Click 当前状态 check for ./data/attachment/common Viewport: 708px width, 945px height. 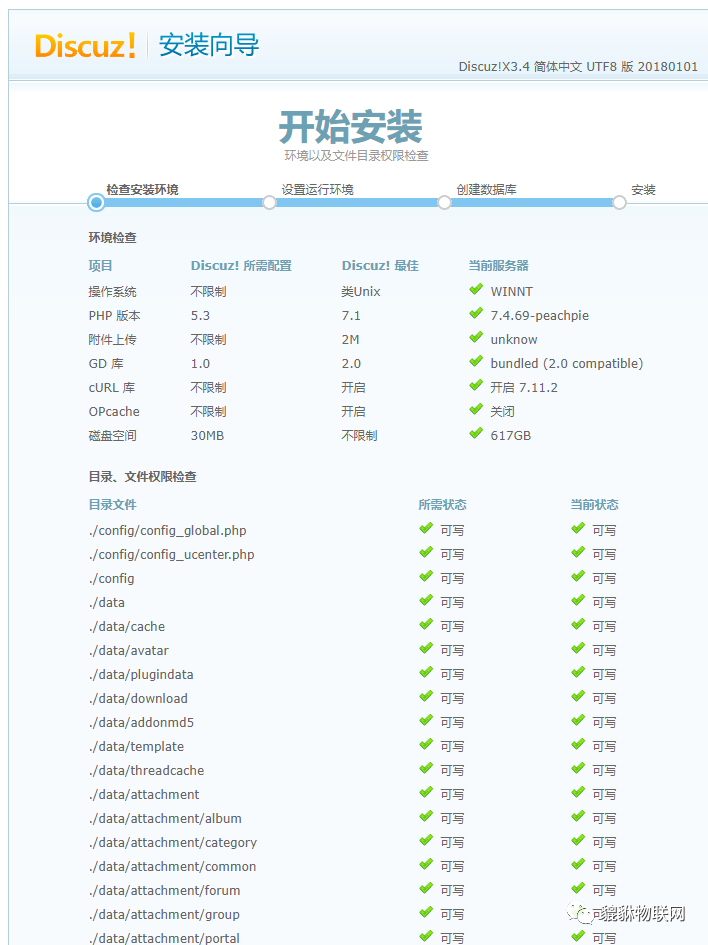pos(578,864)
